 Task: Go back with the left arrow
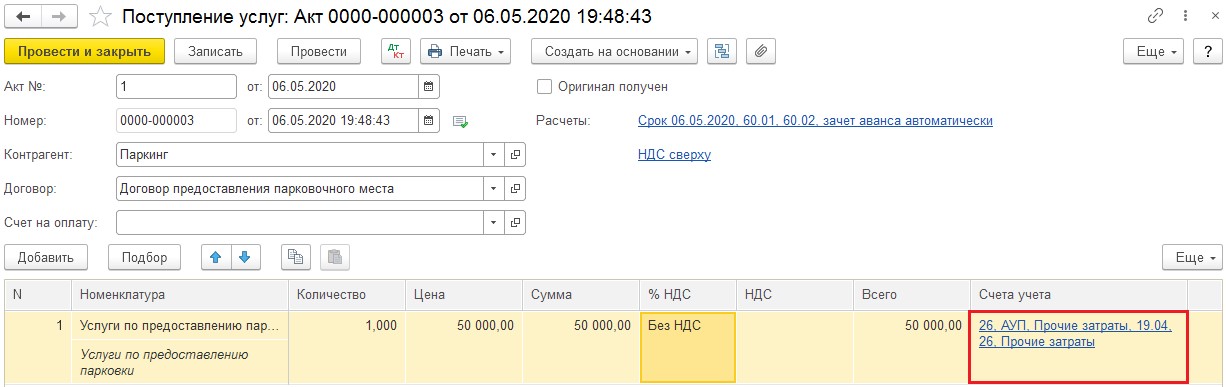pyautogui.click(x=23, y=17)
